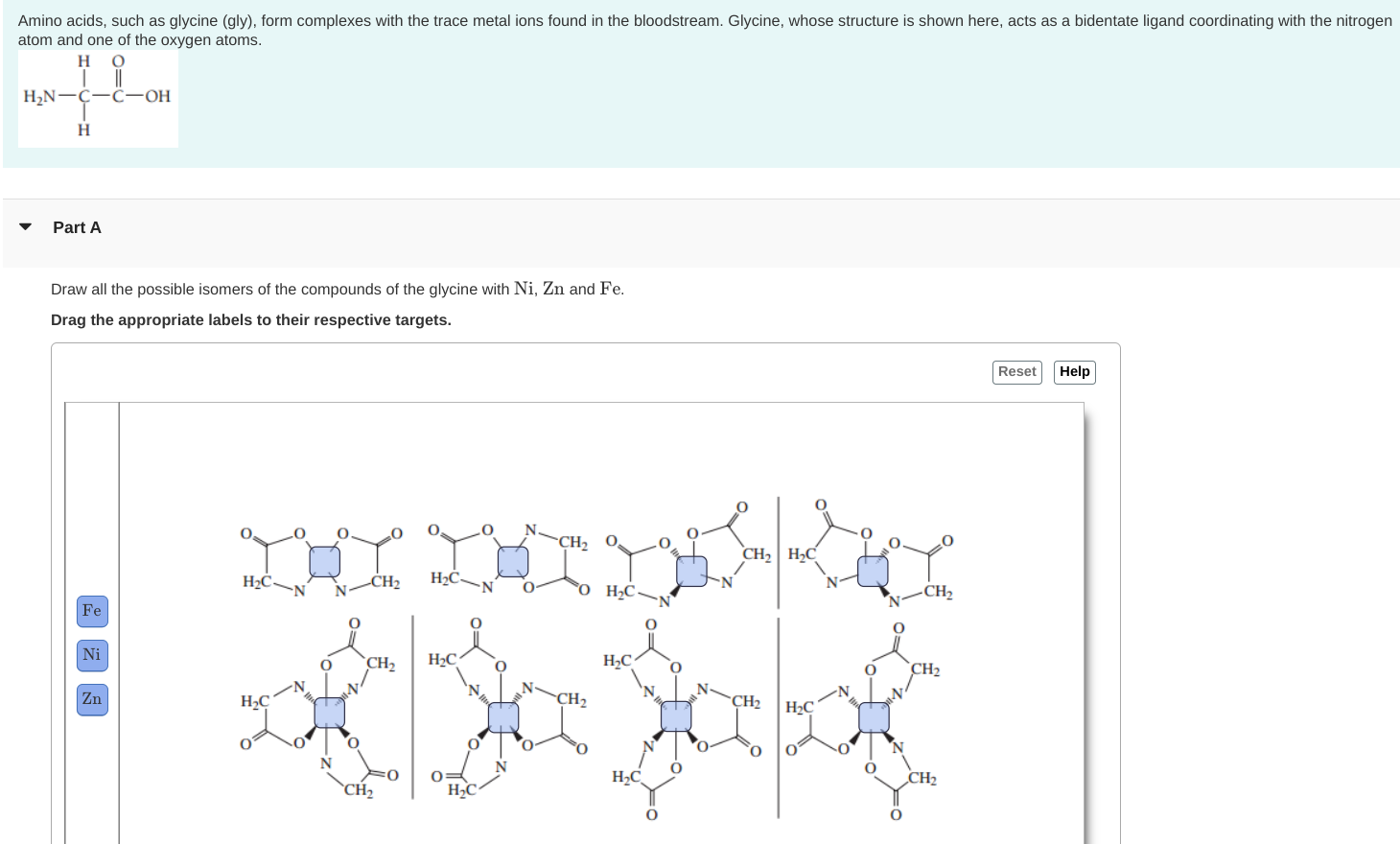Select the Fe draggable label
This screenshot has height=844, width=1400.
tap(92, 611)
